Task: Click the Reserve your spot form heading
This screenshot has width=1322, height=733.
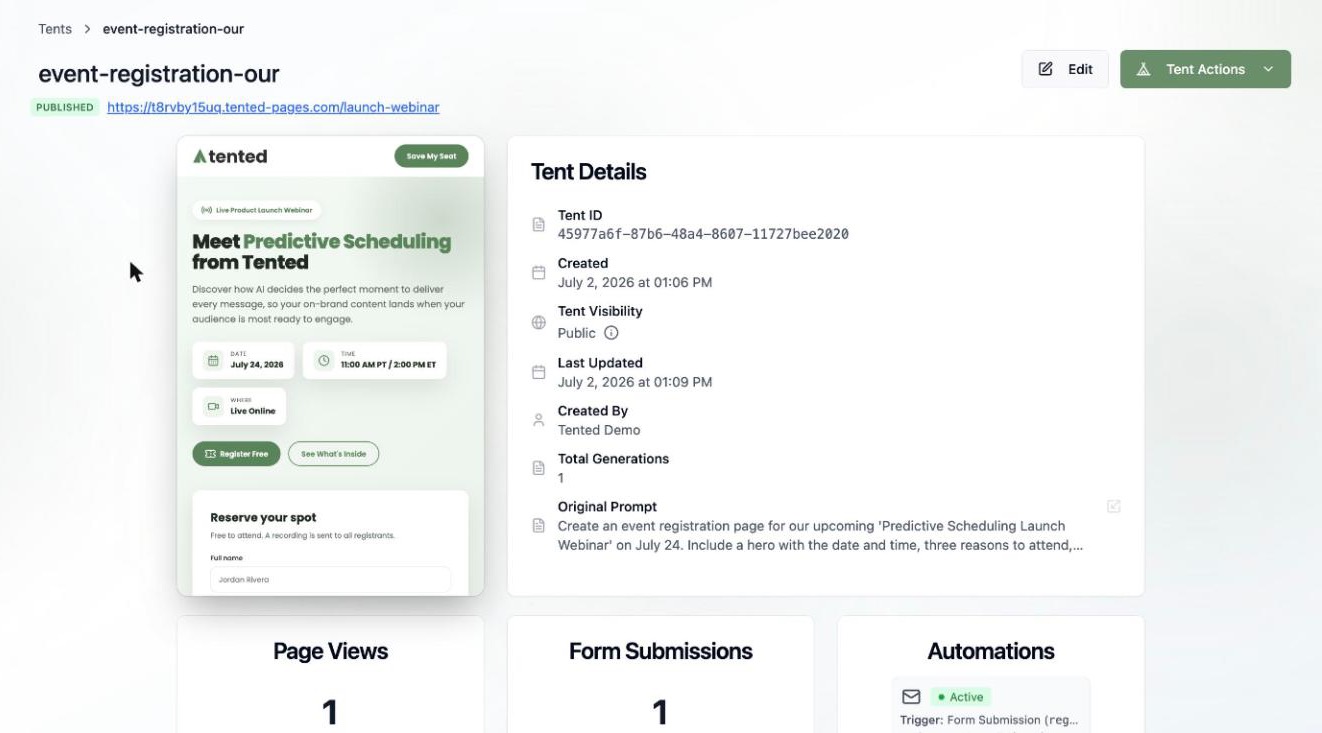Action: click(x=263, y=517)
